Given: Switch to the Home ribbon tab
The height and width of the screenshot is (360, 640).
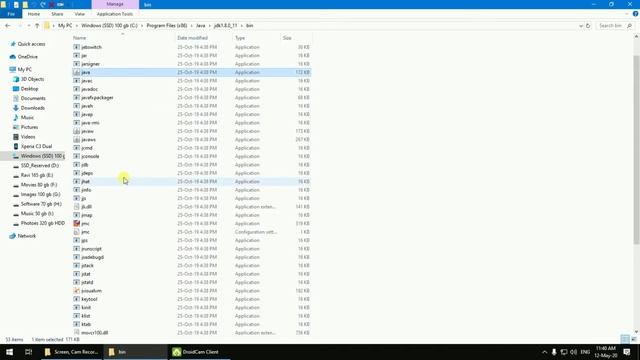Looking at the screenshot, I should point(34,14).
